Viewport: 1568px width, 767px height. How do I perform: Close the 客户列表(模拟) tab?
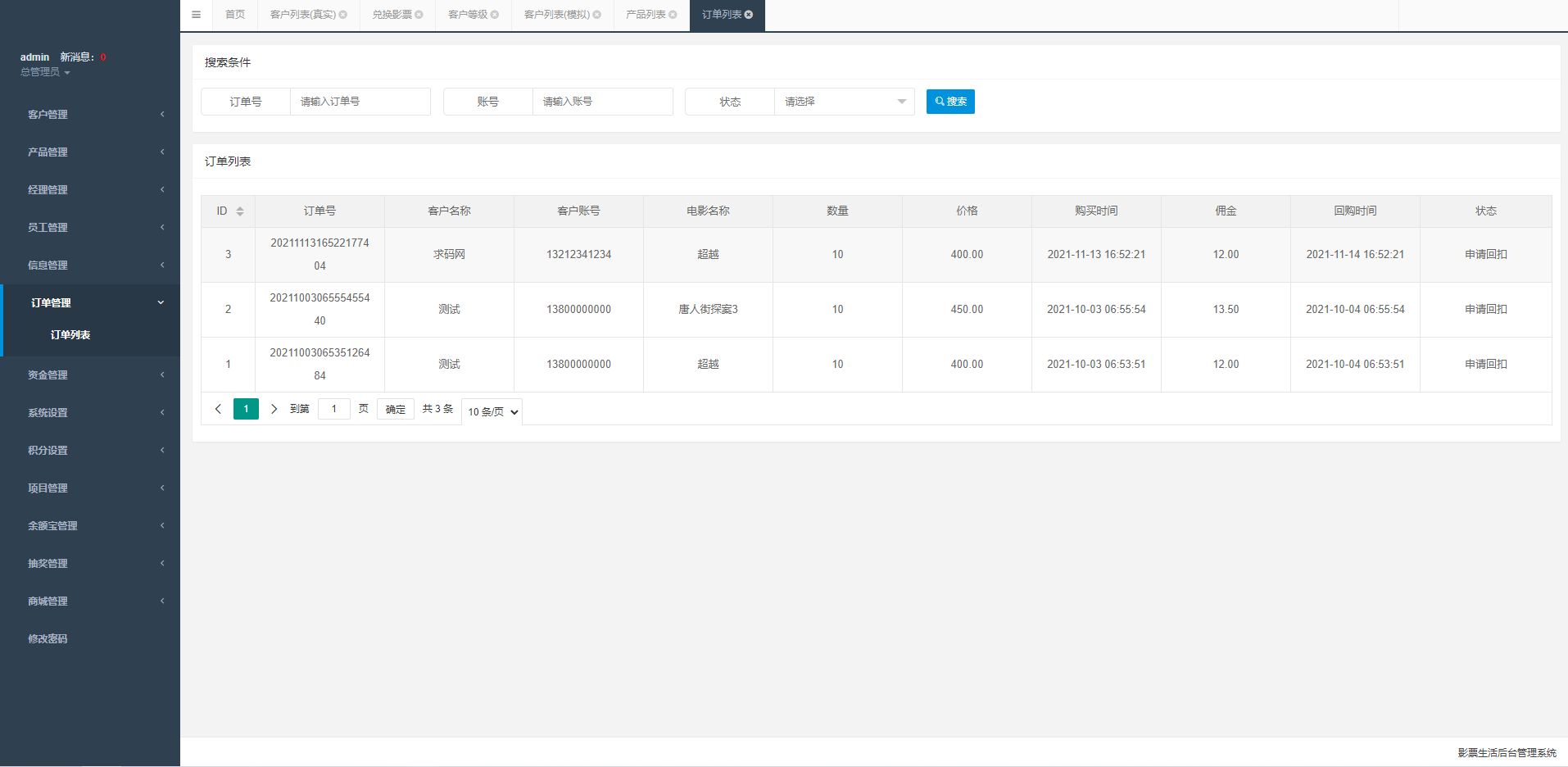coord(597,15)
